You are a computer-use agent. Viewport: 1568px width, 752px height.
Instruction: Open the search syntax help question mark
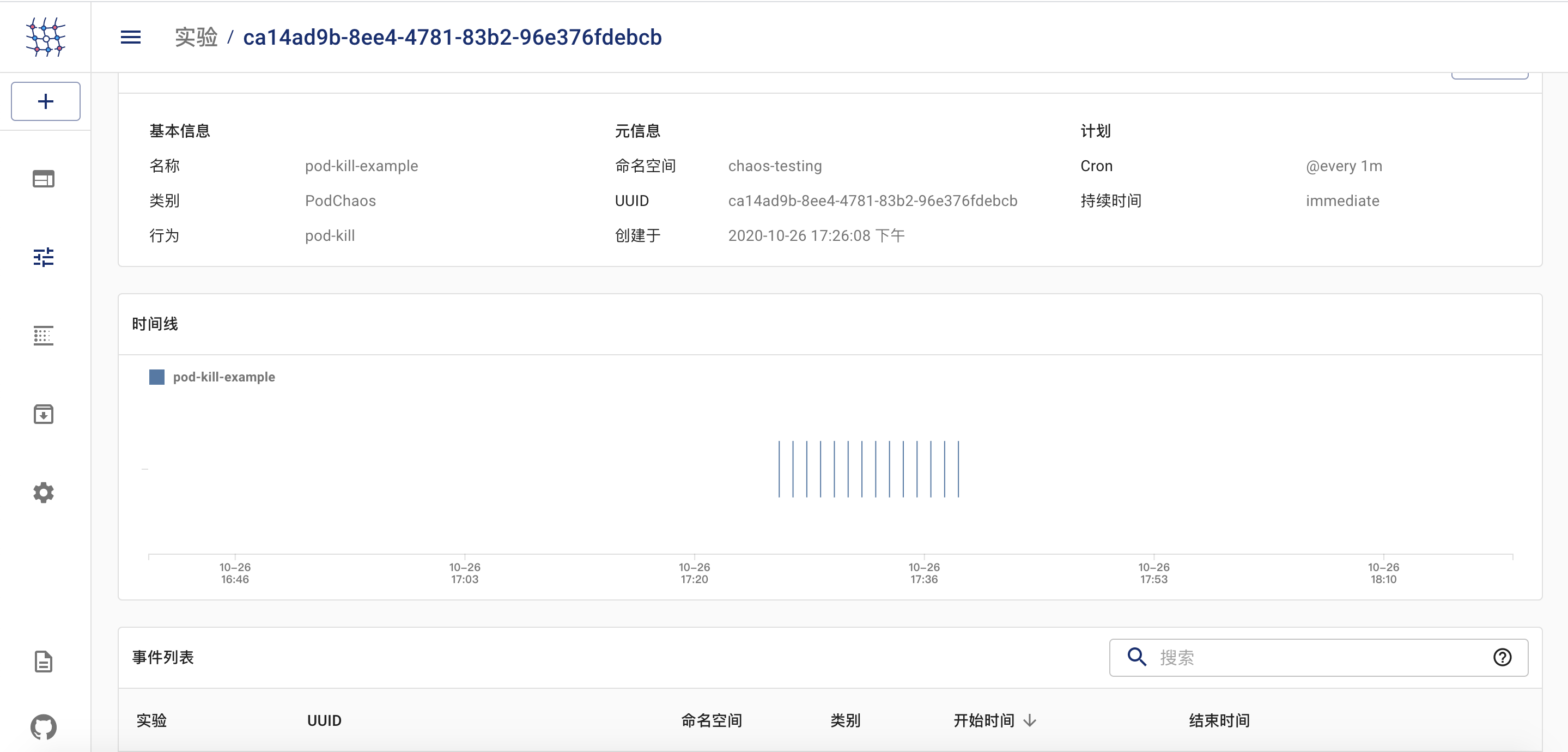(x=1502, y=658)
